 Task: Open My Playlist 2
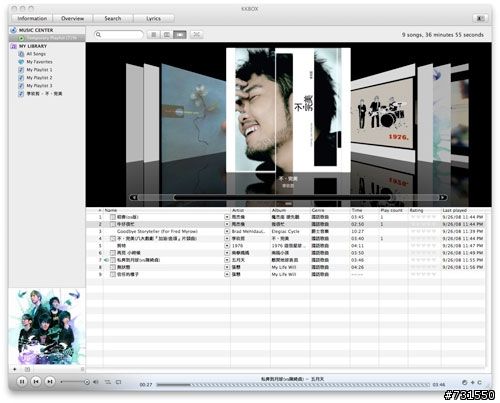(x=39, y=78)
